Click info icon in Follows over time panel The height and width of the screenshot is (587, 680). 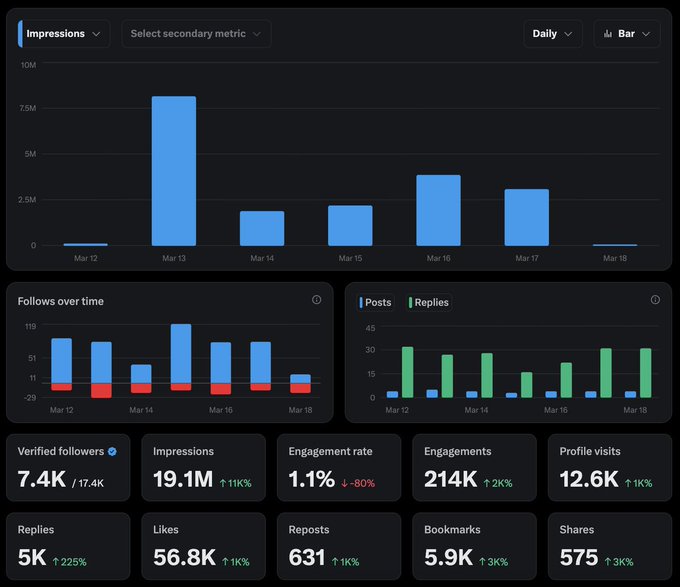317,300
